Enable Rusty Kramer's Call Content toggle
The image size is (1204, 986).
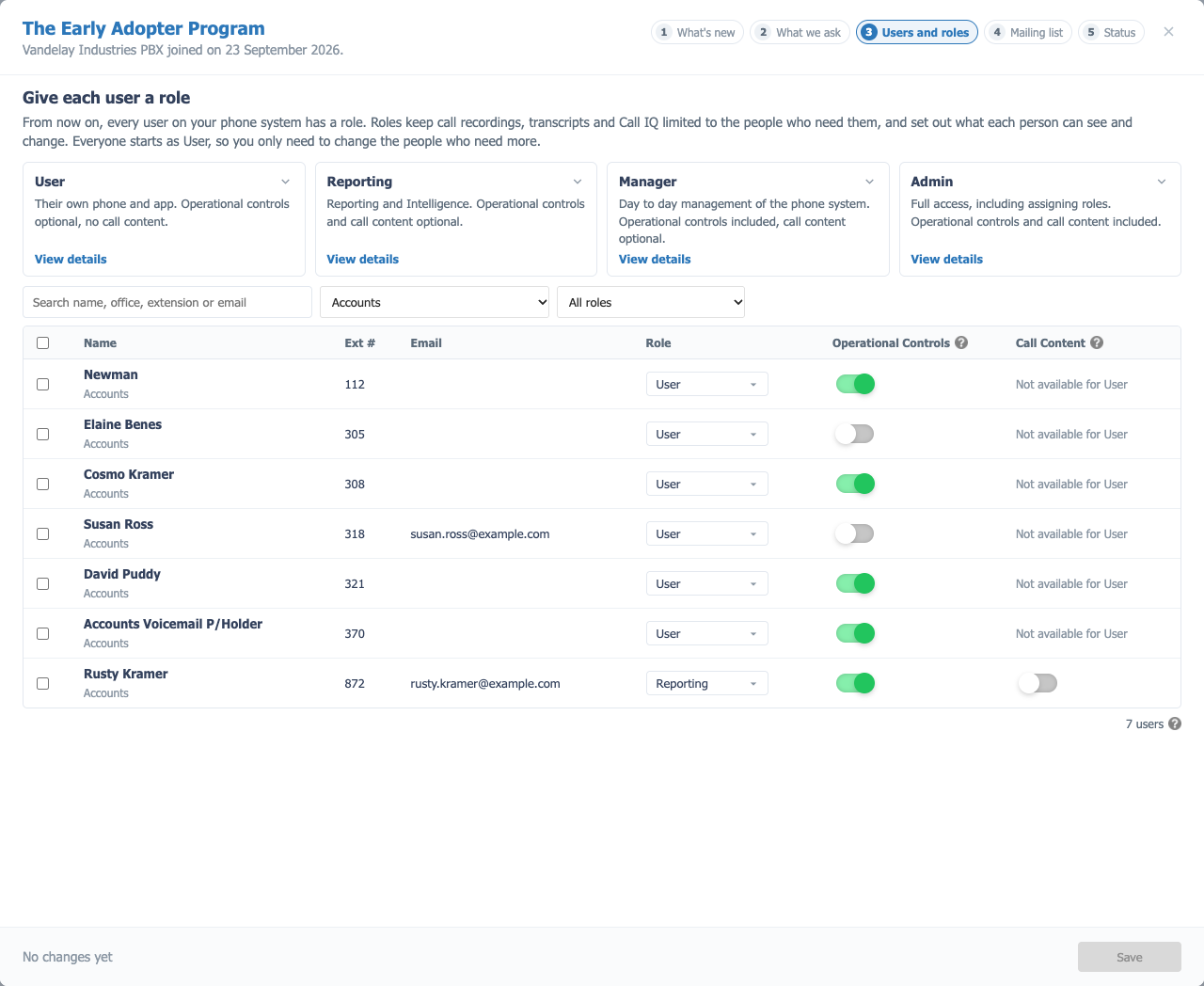tap(1038, 683)
